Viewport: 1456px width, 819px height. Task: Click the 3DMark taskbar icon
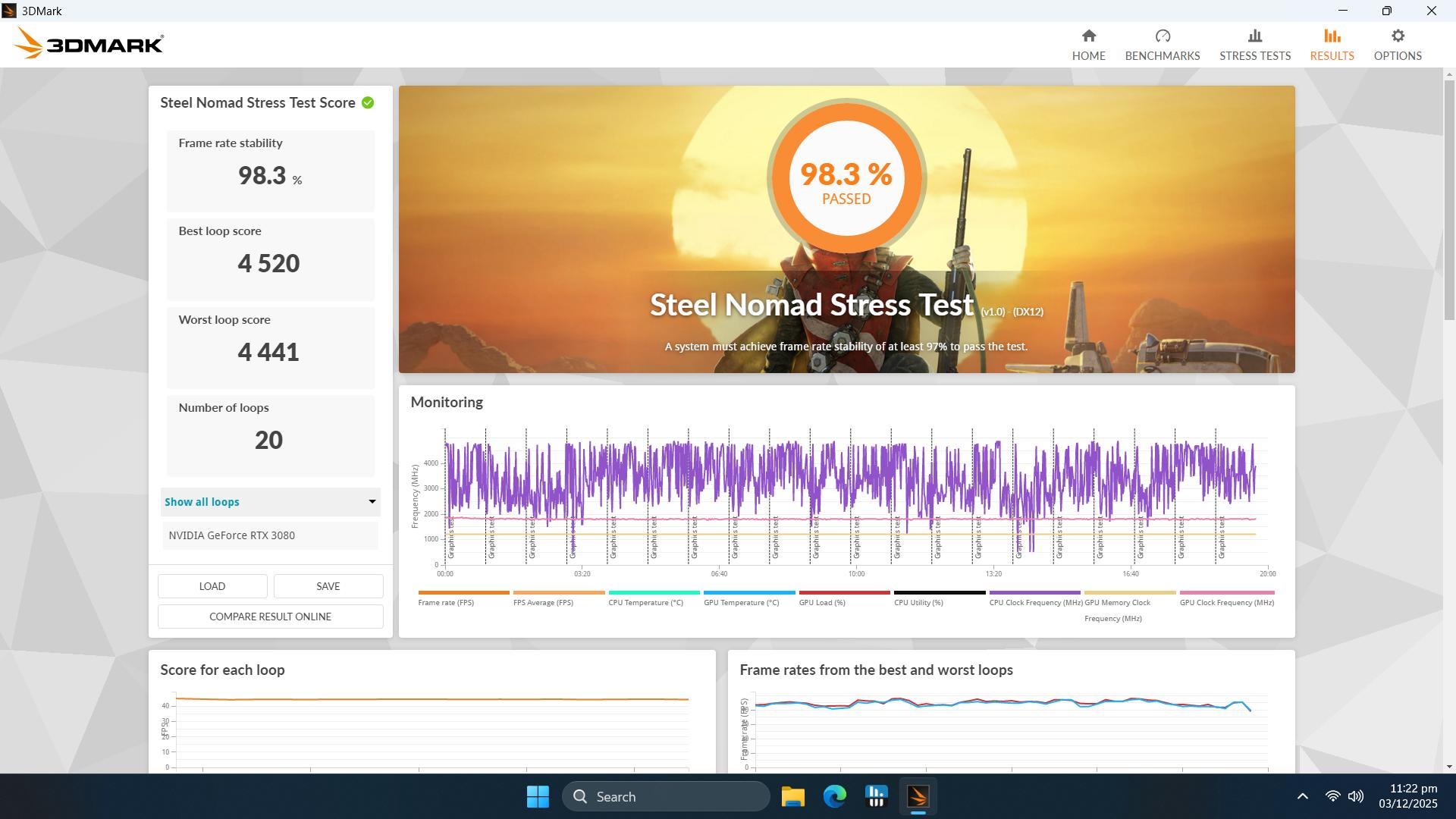coord(918,796)
